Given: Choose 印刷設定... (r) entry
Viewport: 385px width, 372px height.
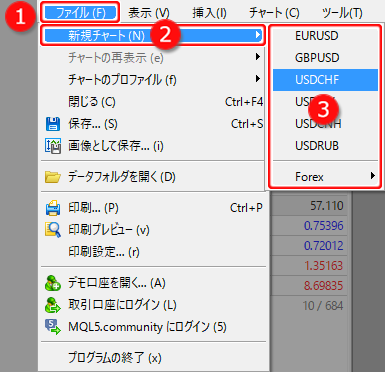Looking at the screenshot, I should coord(153,252).
